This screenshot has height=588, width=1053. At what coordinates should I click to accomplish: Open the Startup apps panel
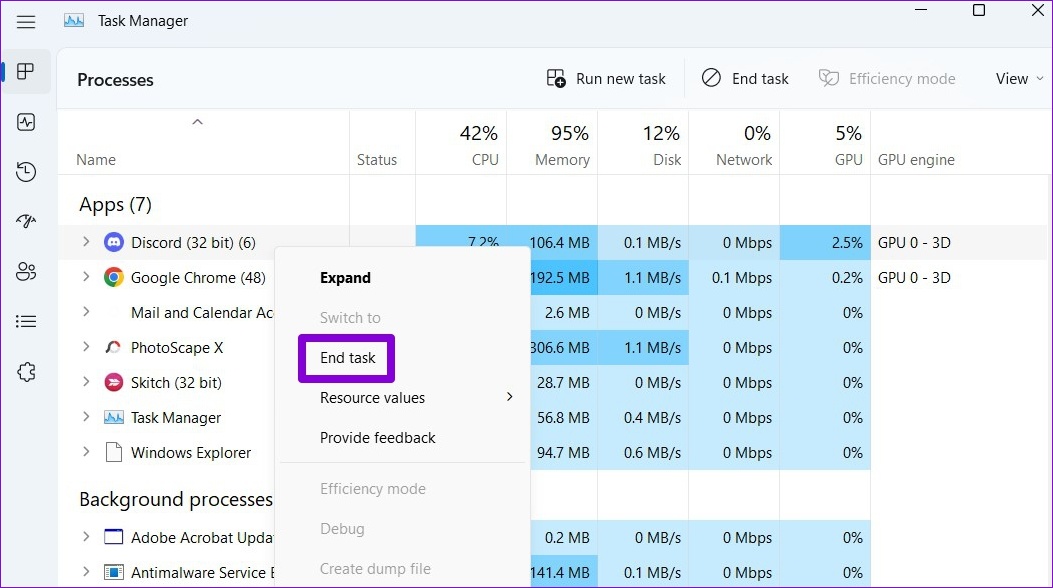point(26,221)
